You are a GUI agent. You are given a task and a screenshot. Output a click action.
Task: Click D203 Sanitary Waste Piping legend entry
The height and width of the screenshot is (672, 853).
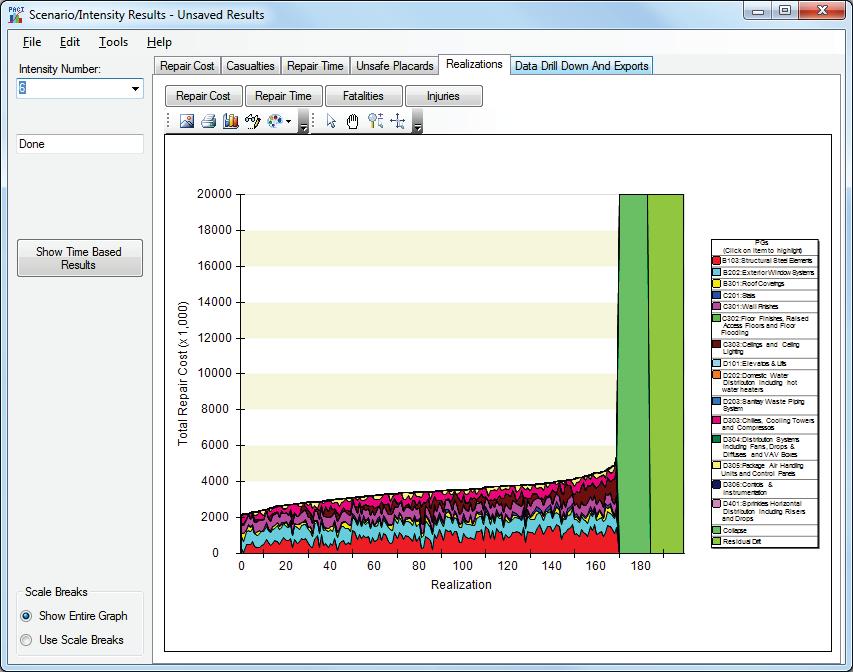tap(764, 405)
